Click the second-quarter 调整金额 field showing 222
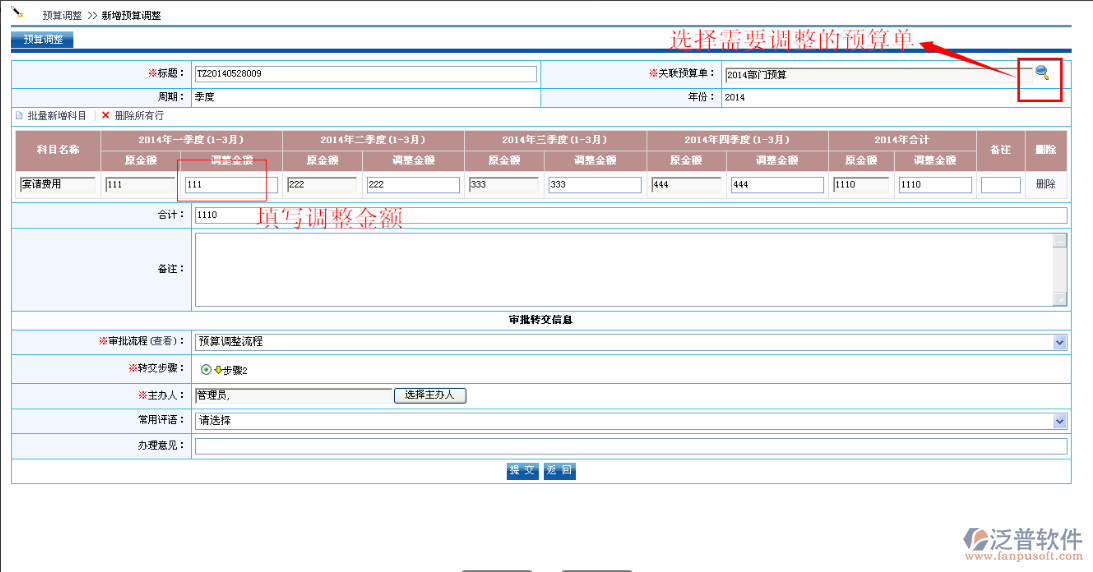Screen dimensions: 1093x572 pos(412,185)
